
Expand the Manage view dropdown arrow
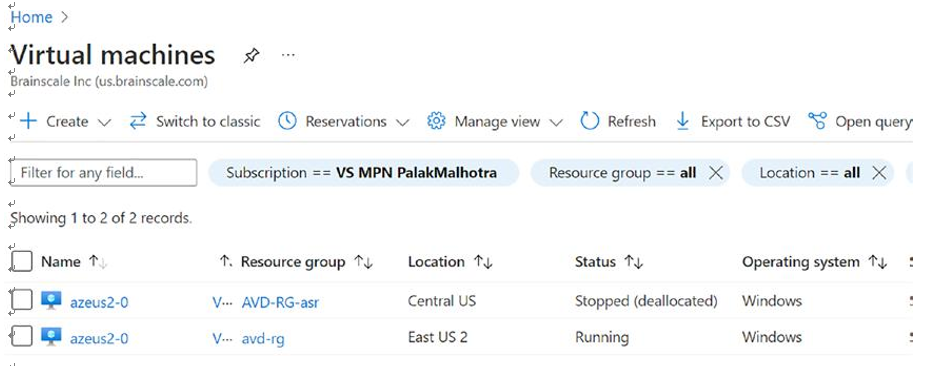click(556, 122)
